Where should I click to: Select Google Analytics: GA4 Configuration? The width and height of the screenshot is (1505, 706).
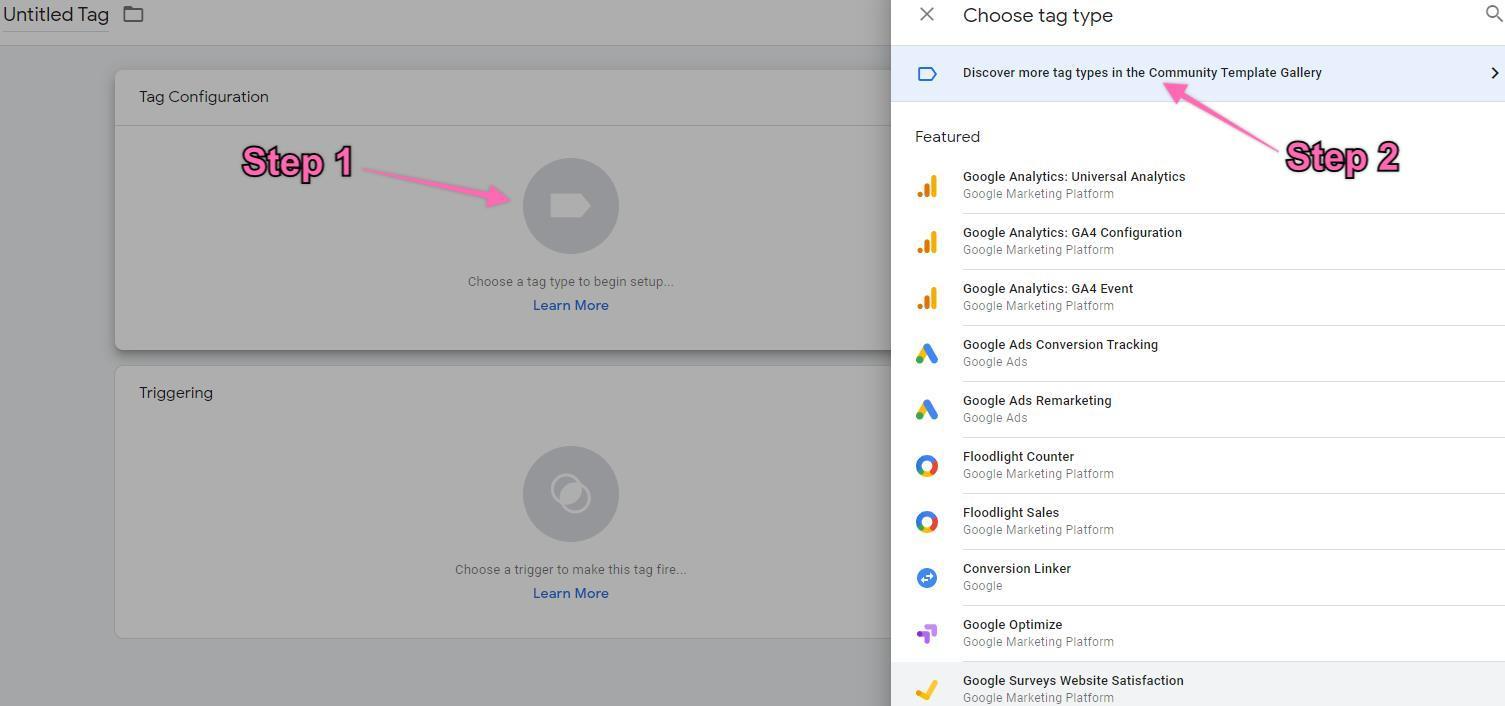point(1072,240)
